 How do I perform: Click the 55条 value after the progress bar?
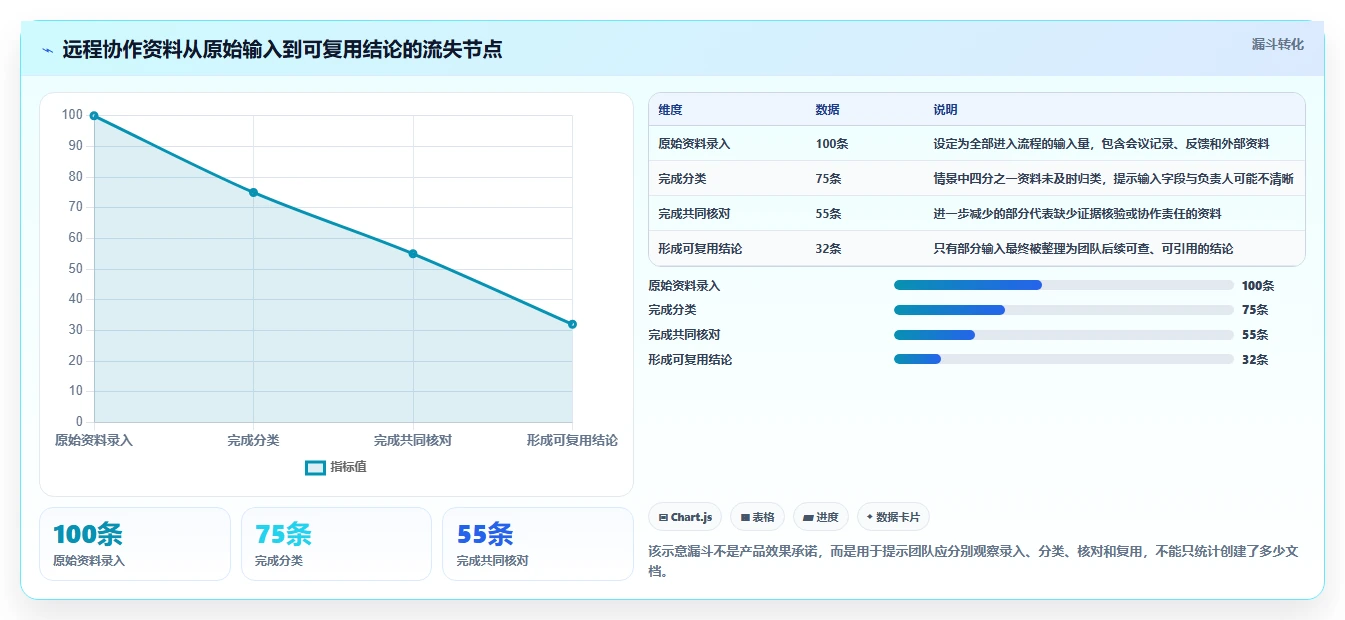click(x=1255, y=335)
